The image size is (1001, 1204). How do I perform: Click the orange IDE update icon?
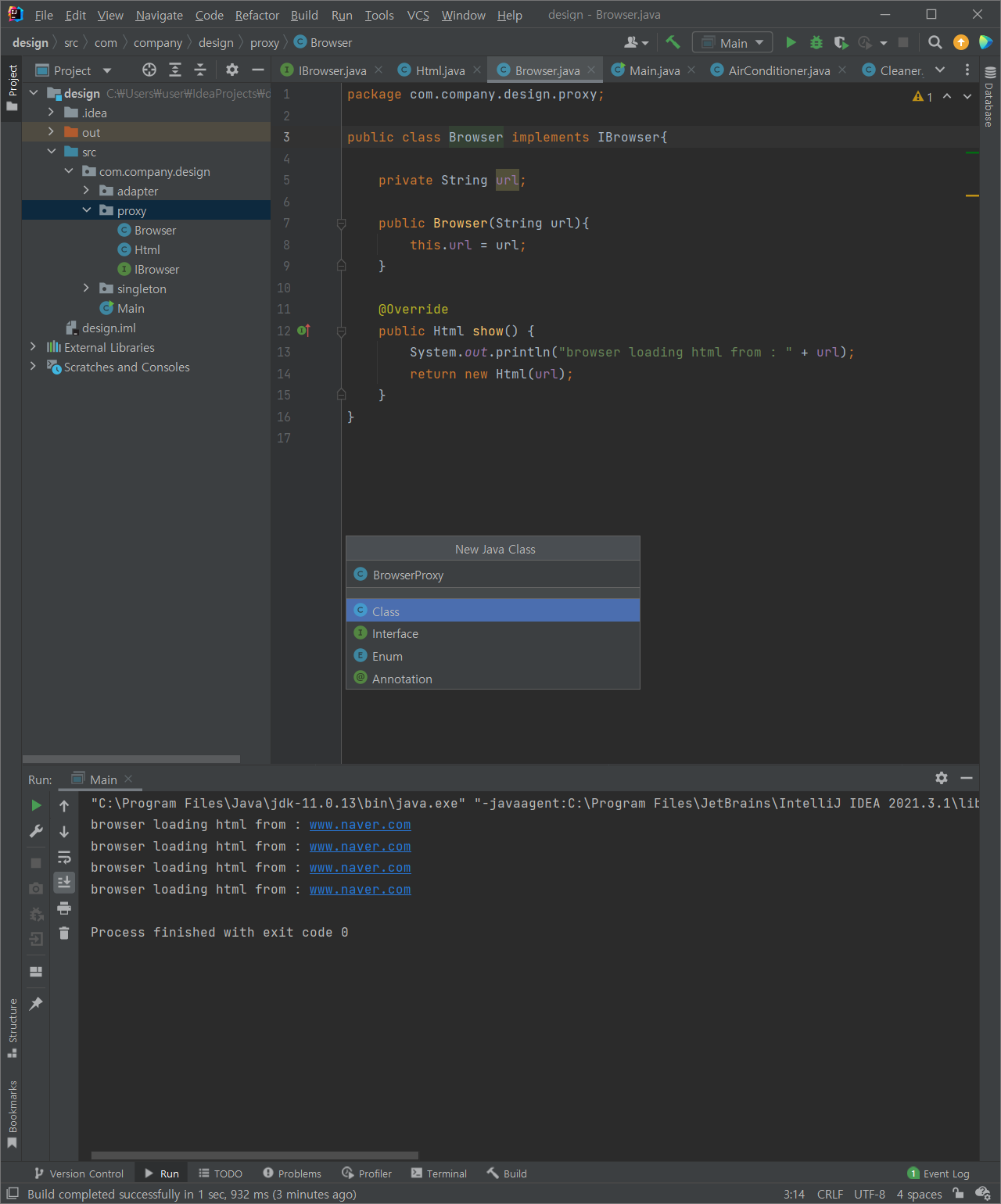(961, 42)
